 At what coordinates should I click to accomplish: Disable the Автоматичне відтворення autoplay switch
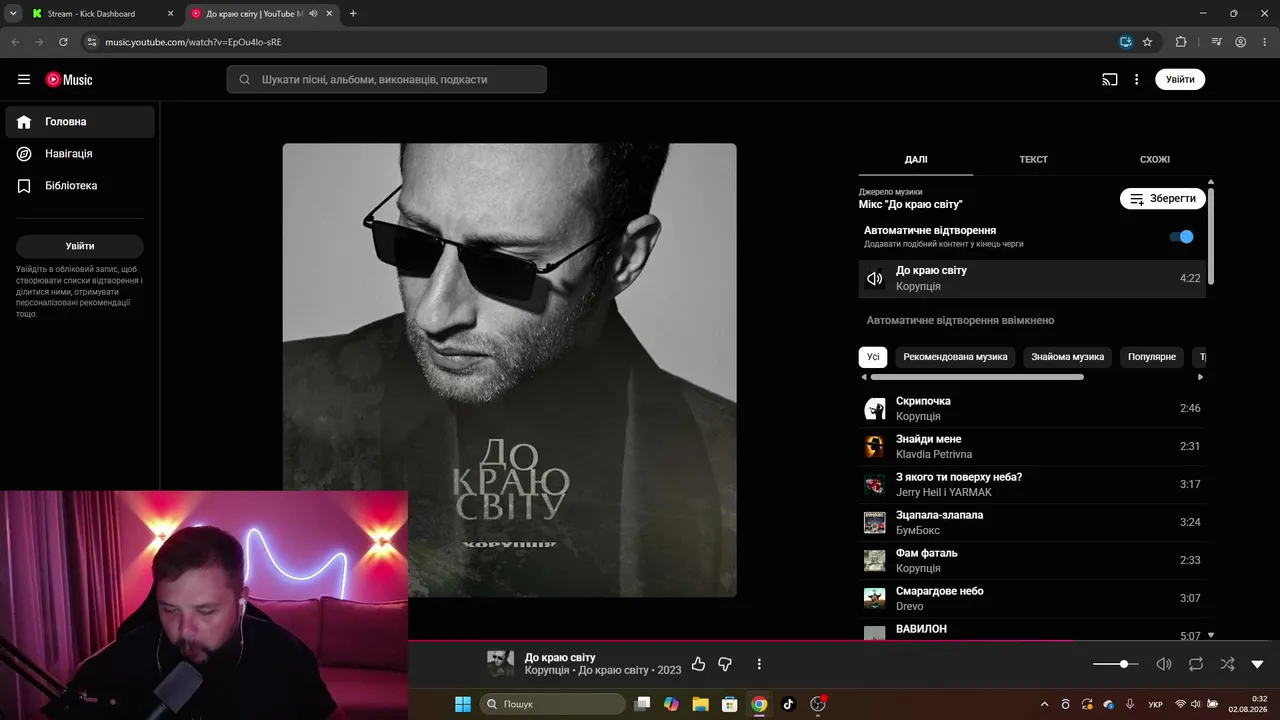(x=1181, y=237)
